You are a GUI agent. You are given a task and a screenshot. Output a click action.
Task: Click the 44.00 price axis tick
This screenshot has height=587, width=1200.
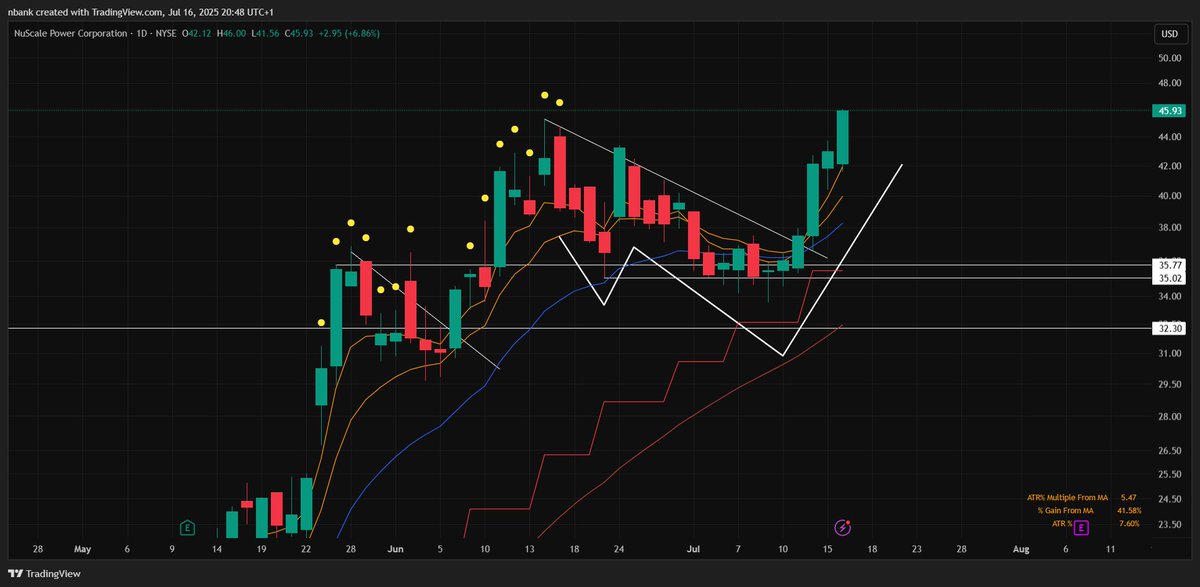click(x=1169, y=138)
